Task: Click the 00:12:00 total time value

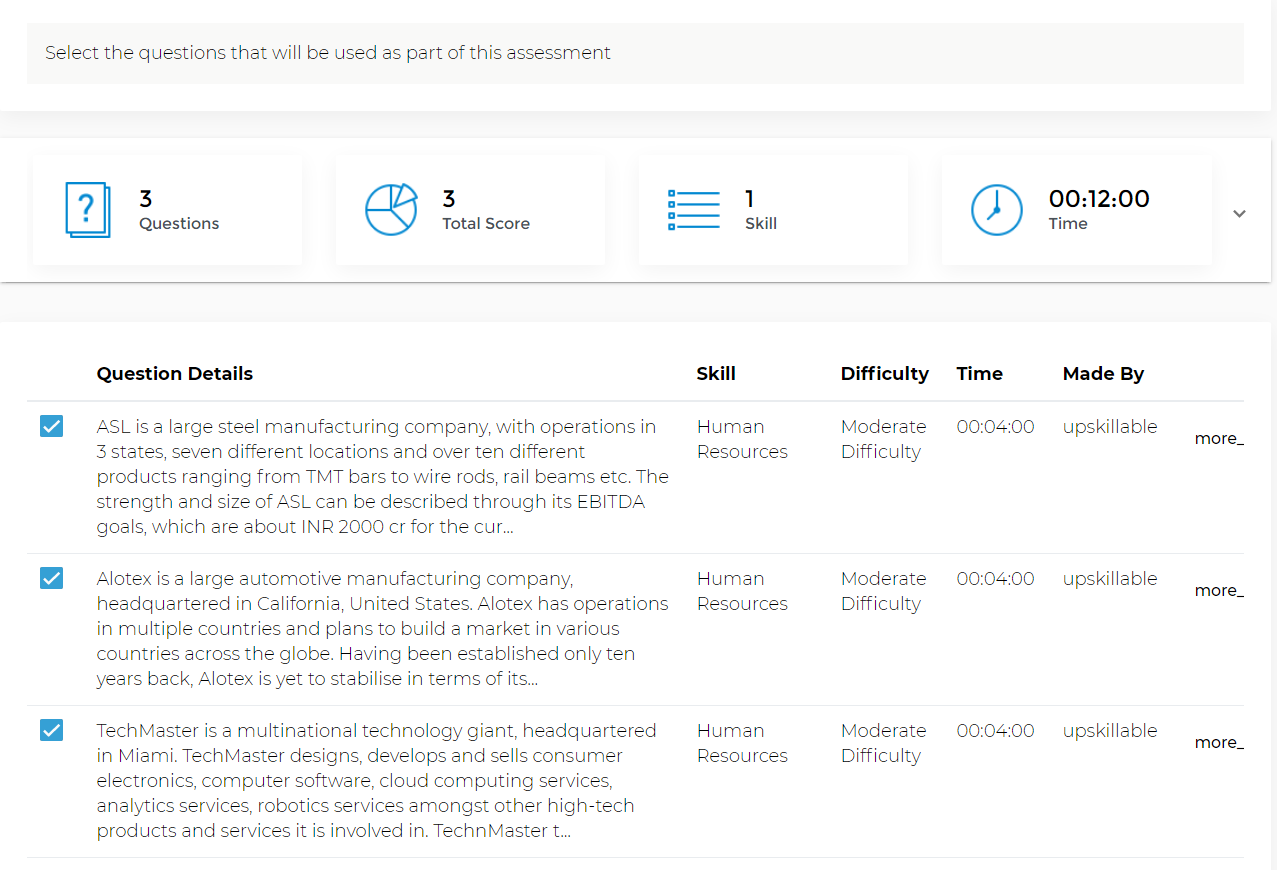Action: [x=1099, y=198]
